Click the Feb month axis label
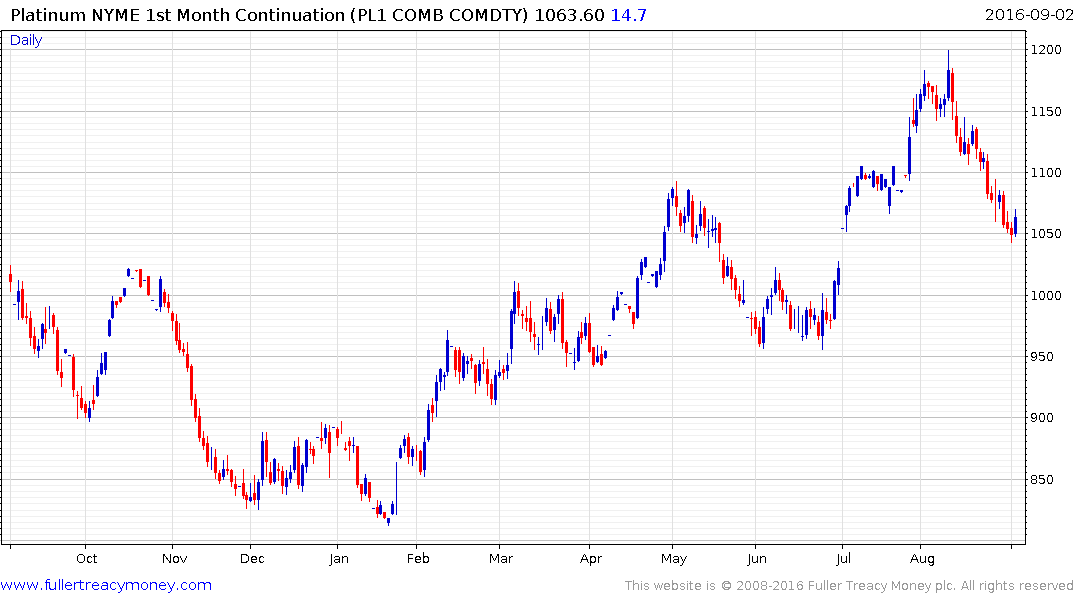Screen dimensions: 1075x600 [418, 559]
